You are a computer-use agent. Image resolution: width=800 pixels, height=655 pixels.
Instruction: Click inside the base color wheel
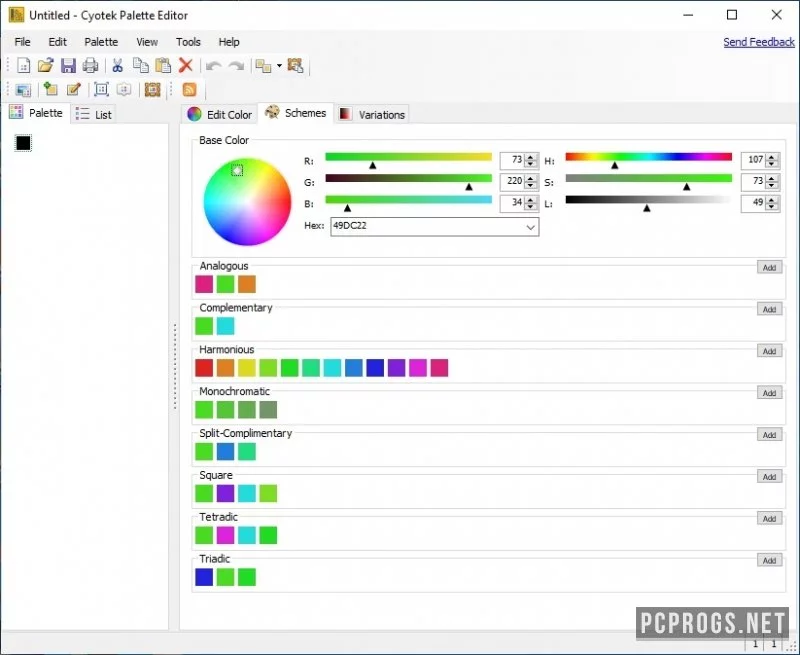(x=247, y=202)
